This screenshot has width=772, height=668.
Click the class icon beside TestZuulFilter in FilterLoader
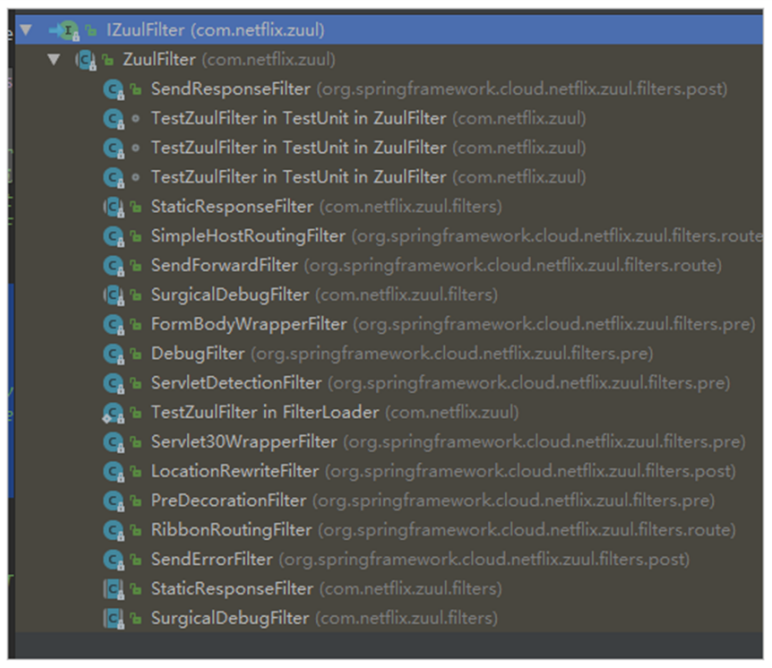point(114,413)
